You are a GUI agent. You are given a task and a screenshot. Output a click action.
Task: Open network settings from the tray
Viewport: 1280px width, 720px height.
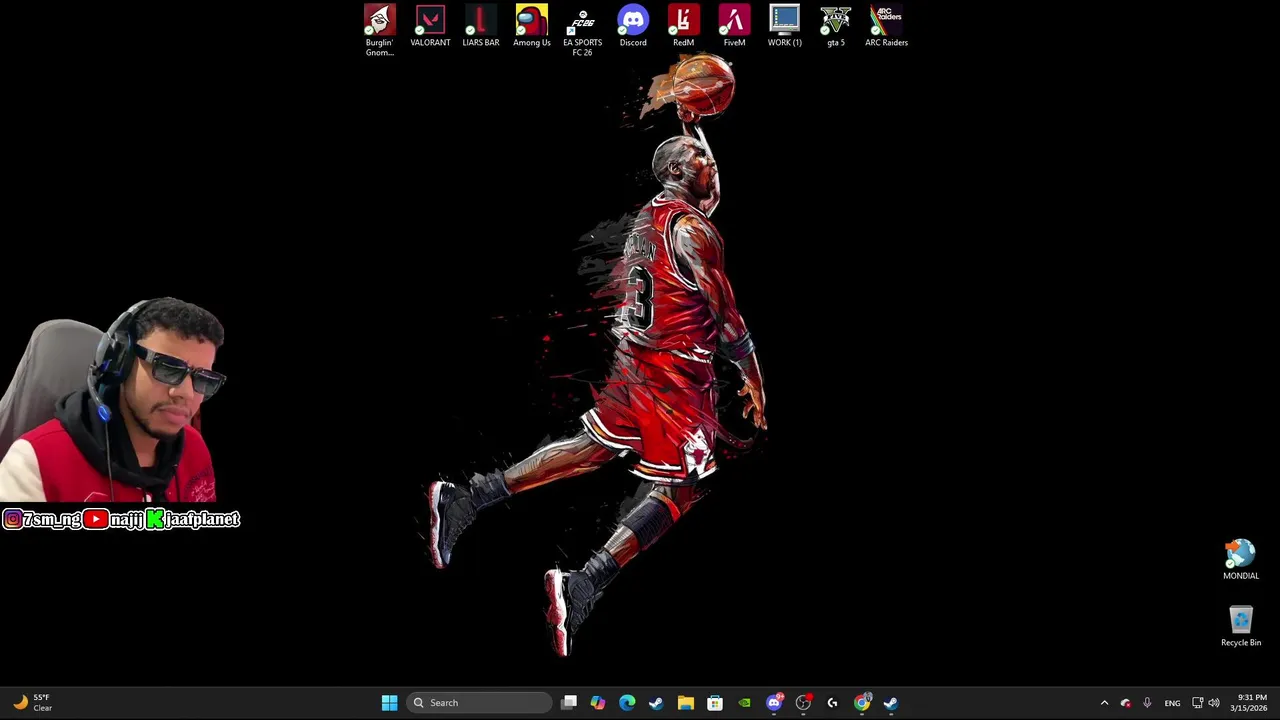point(1197,703)
